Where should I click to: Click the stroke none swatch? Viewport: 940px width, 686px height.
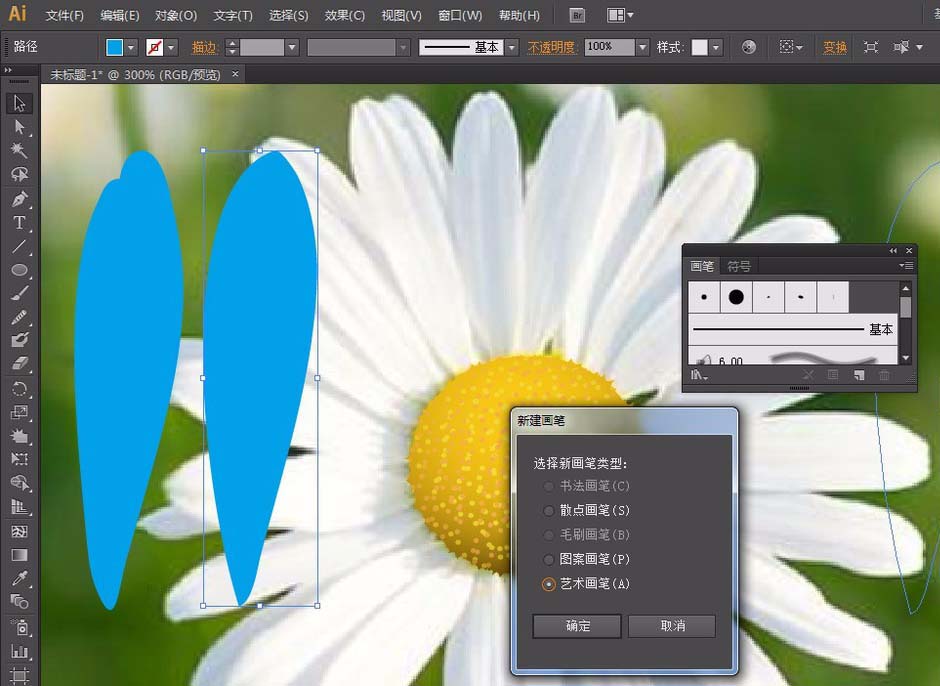click(155, 47)
